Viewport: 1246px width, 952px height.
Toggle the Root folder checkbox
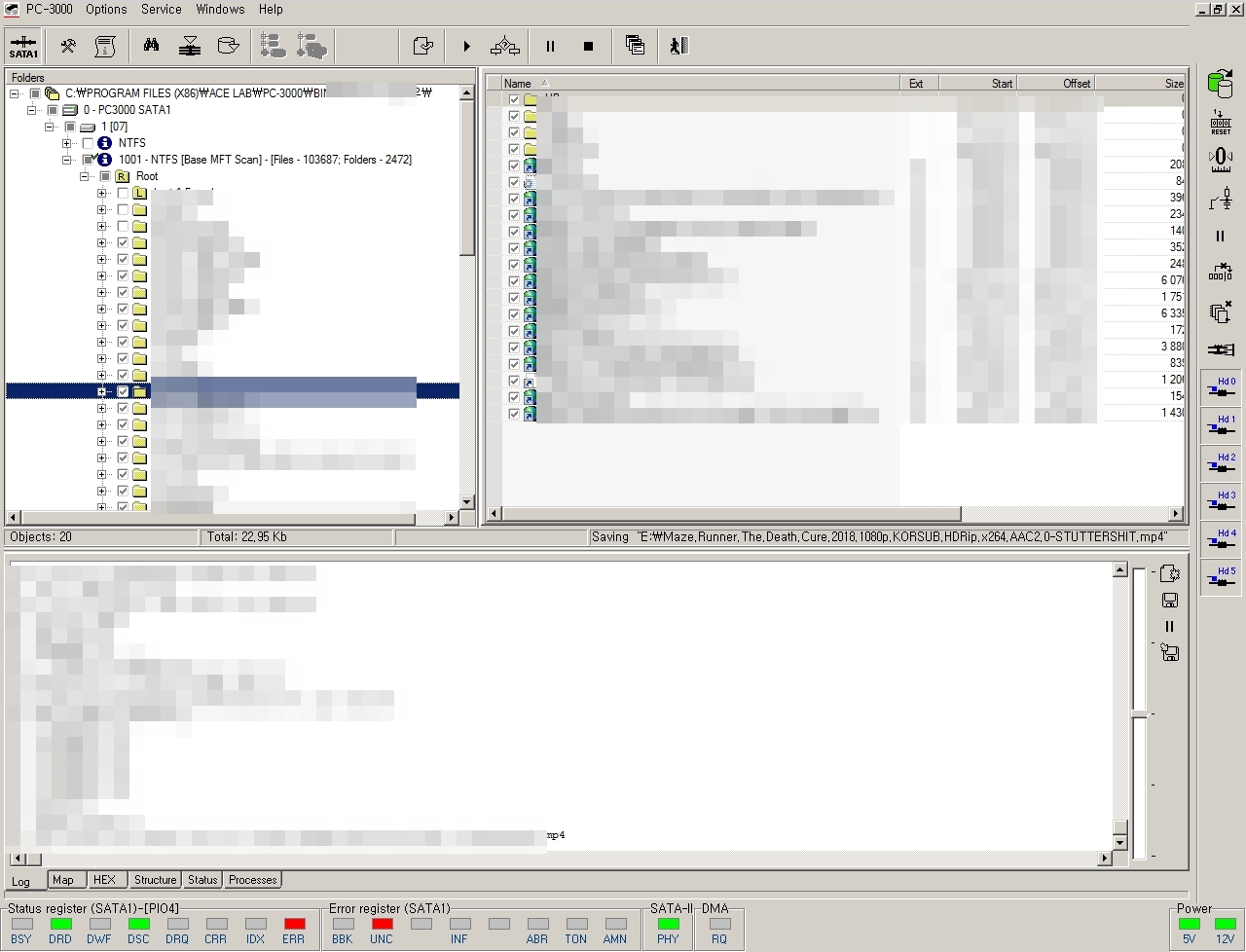pyautogui.click(x=105, y=176)
